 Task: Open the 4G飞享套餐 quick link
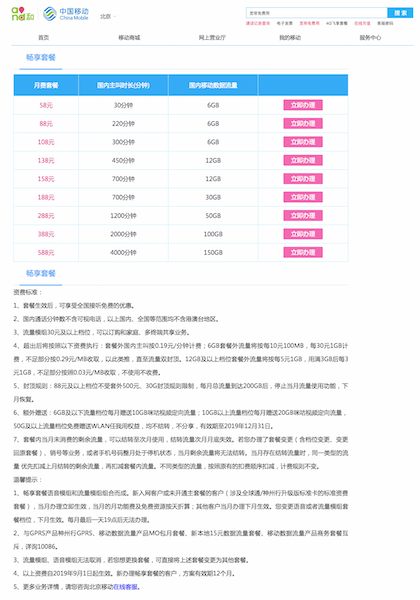tap(337, 23)
